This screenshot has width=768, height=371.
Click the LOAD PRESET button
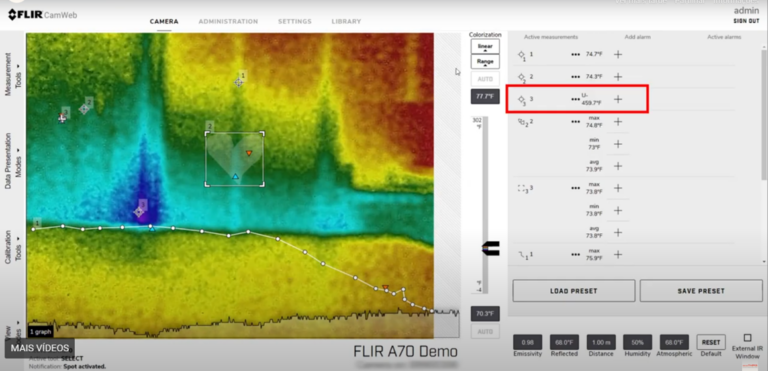[x=574, y=291]
